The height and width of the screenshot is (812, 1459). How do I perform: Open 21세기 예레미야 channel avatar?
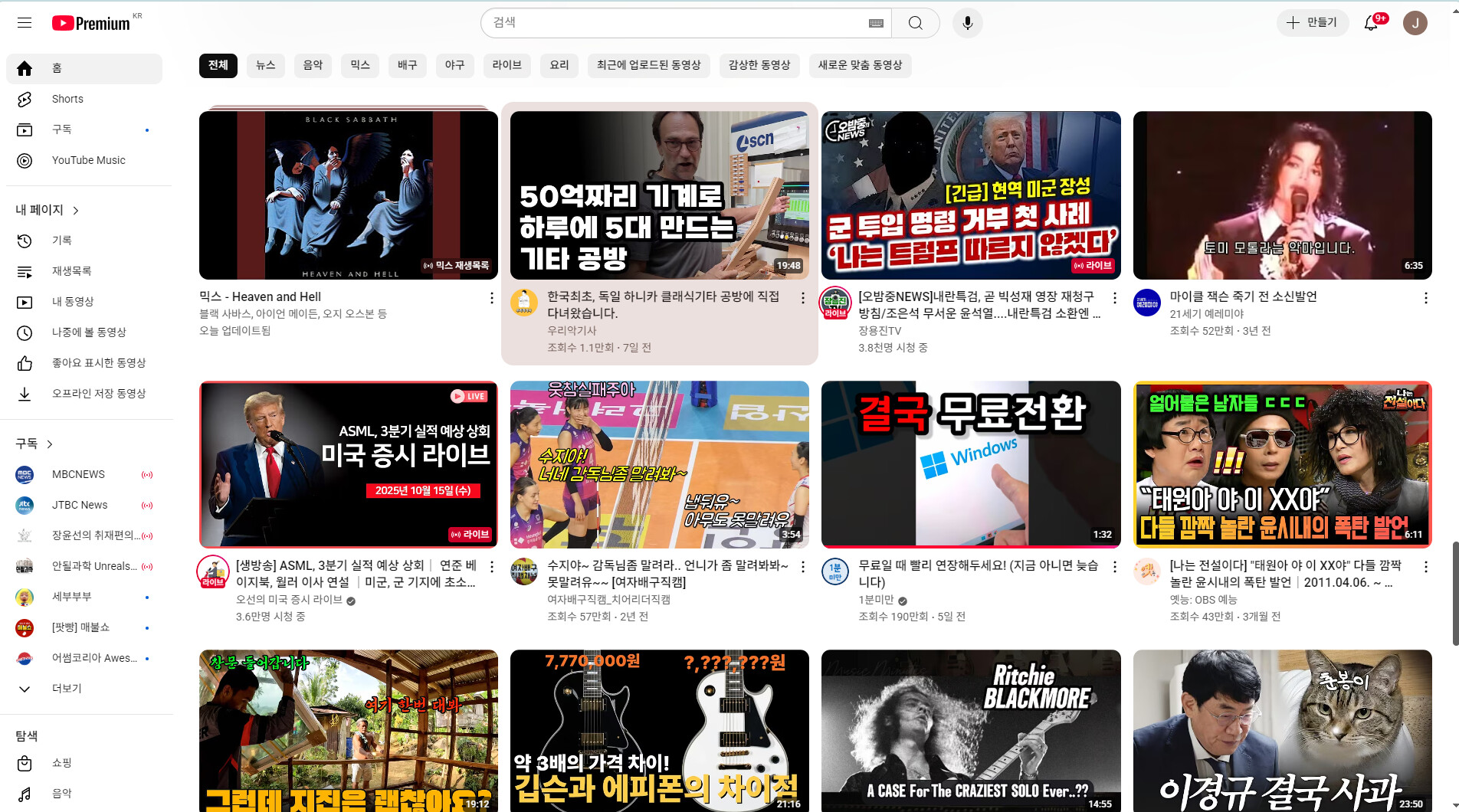(1147, 302)
